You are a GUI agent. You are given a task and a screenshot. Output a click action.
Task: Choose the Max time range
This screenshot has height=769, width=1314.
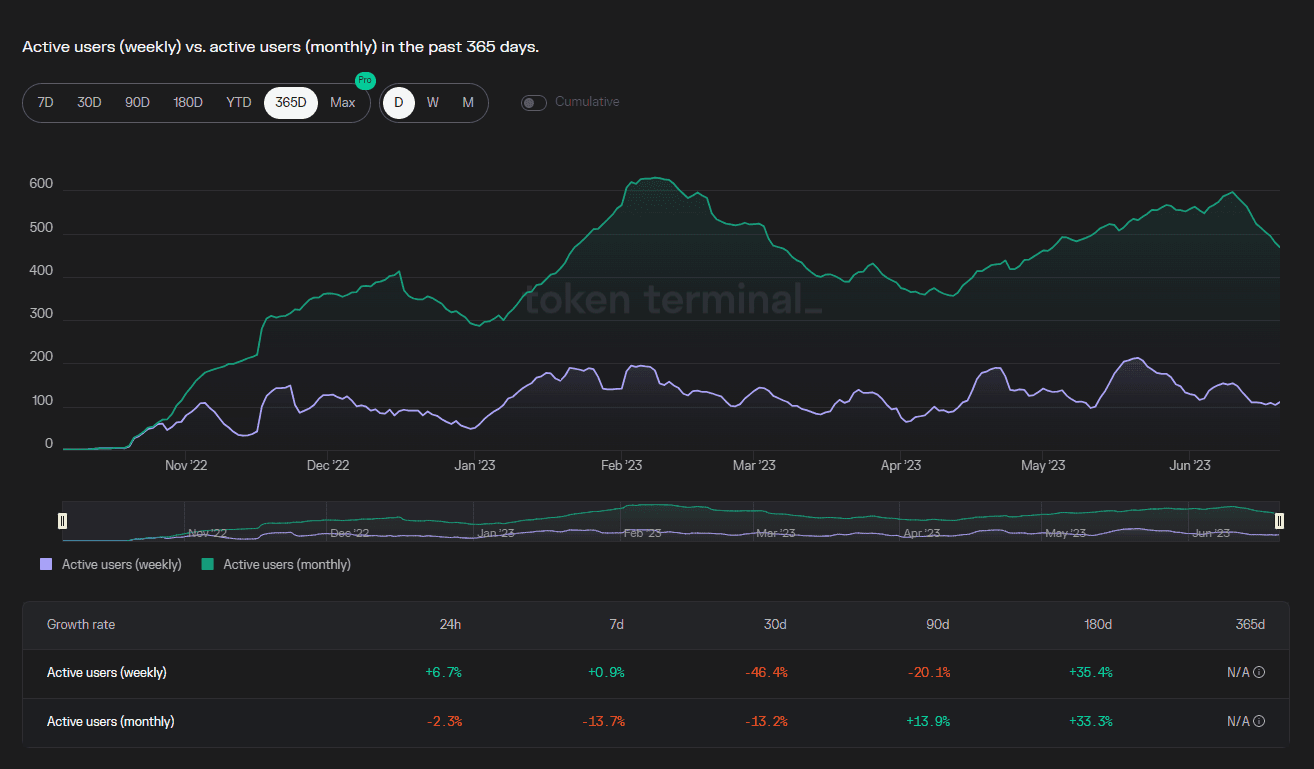tap(343, 103)
